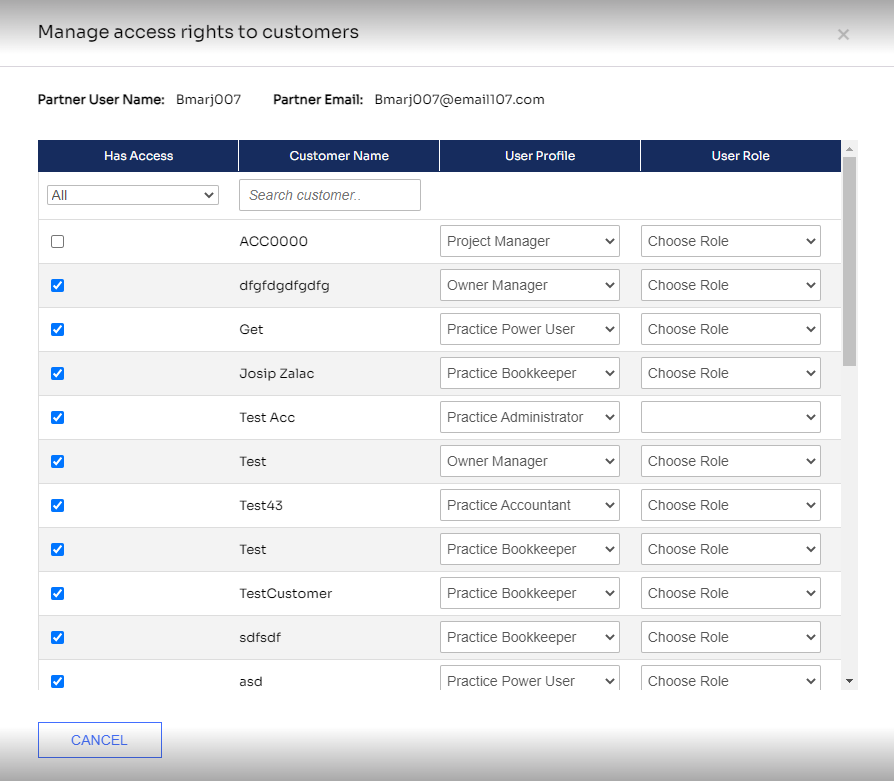Viewport: 894px width, 781px height.
Task: Click the Has Access column header
Action: click(138, 156)
